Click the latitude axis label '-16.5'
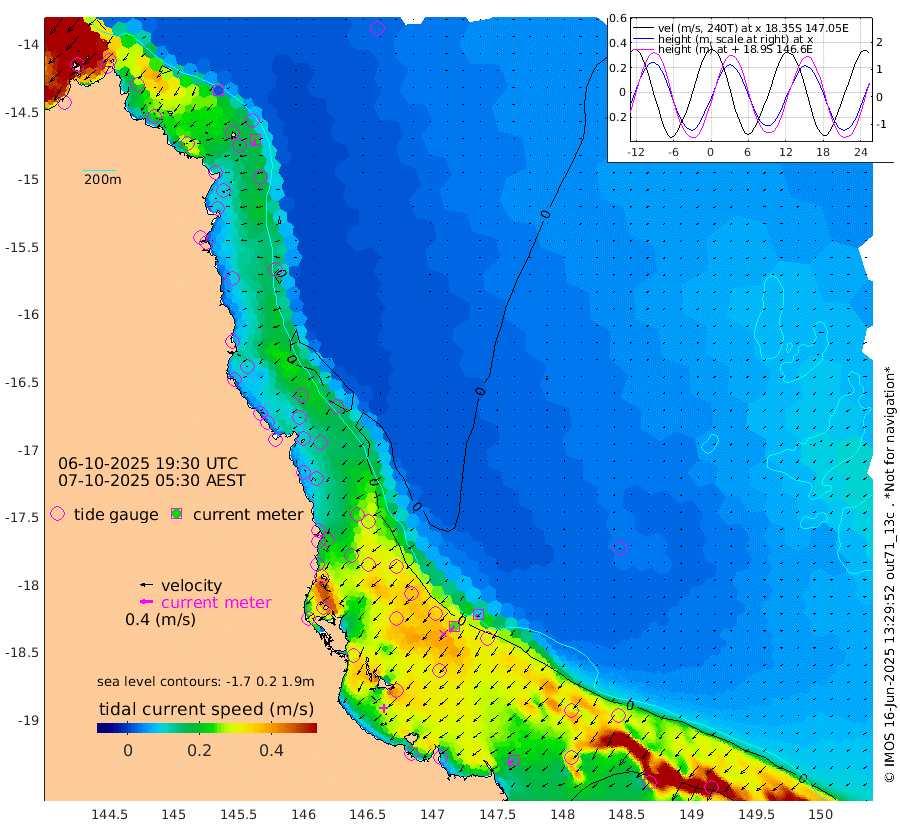Image resolution: width=900 pixels, height=834 pixels. tap(22, 382)
